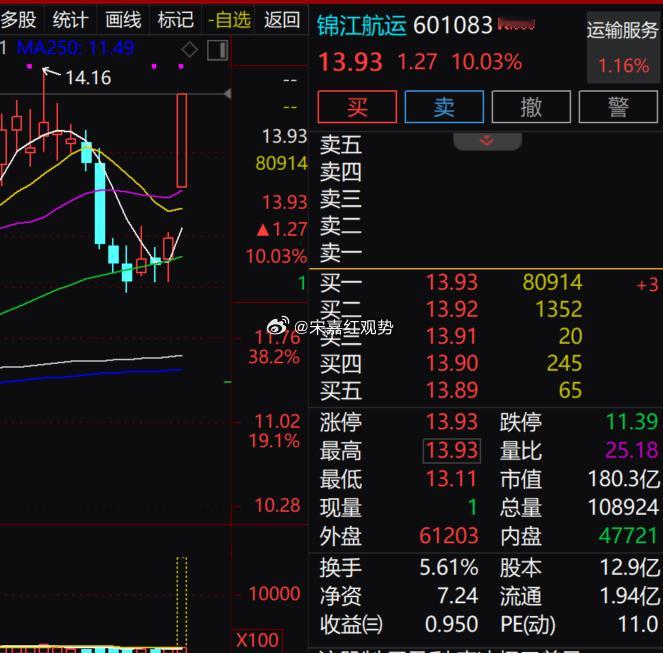This screenshot has height=653, width=663.
Task: Click 流通 value 1.94亿
Action: [630, 596]
